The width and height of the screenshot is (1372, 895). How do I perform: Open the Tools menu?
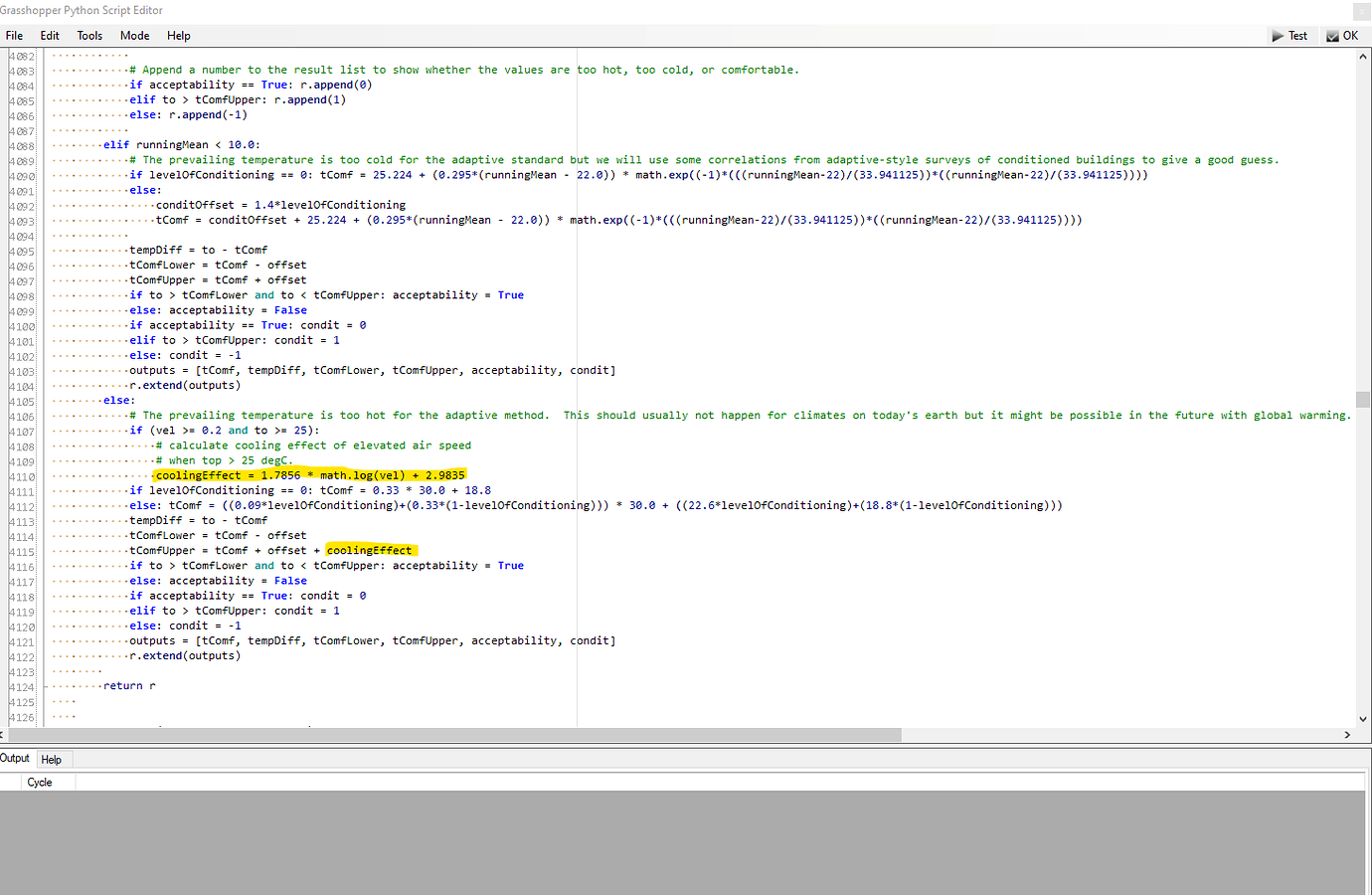pos(89,35)
